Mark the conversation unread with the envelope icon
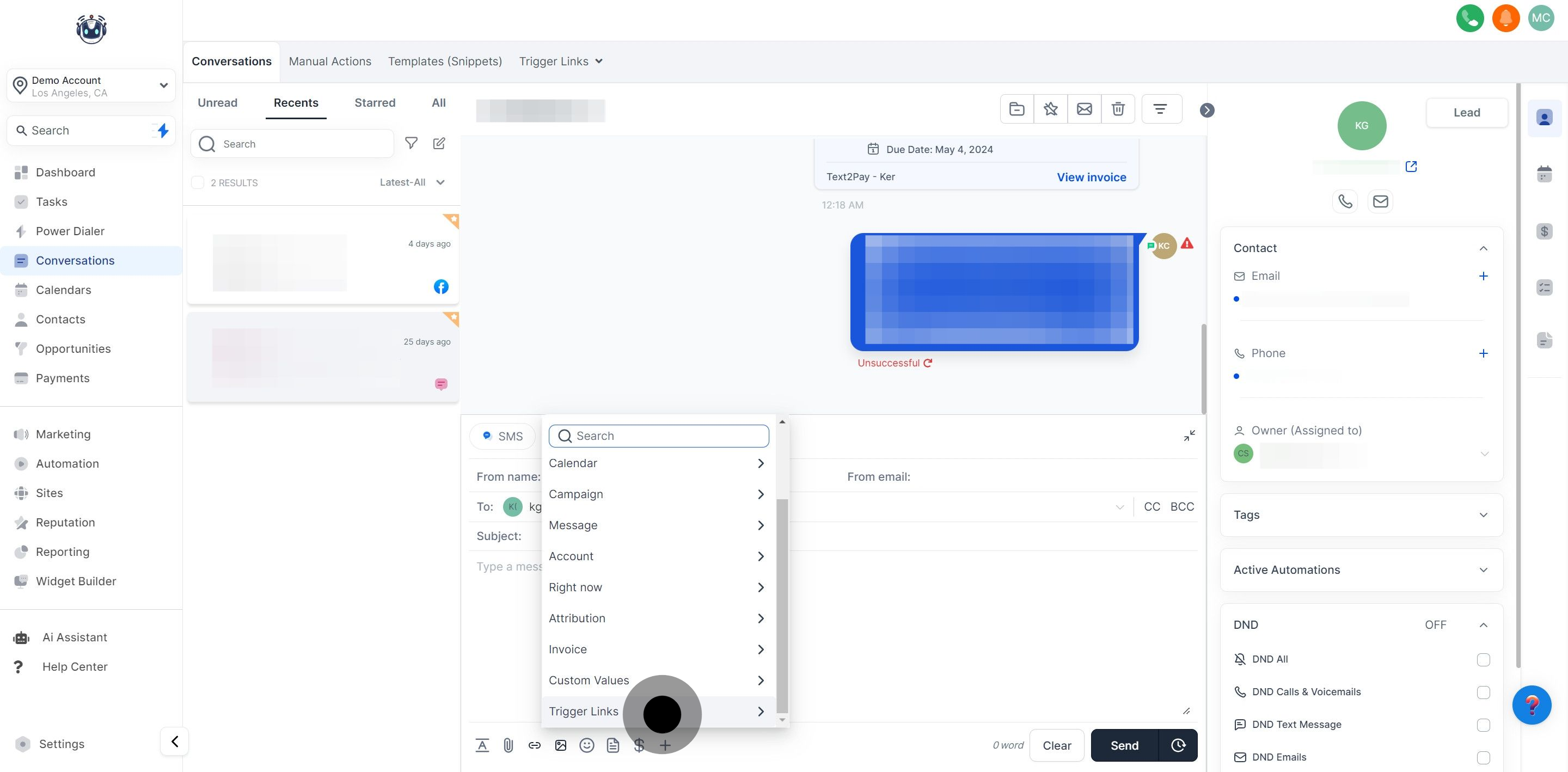1568x772 pixels. click(1084, 109)
